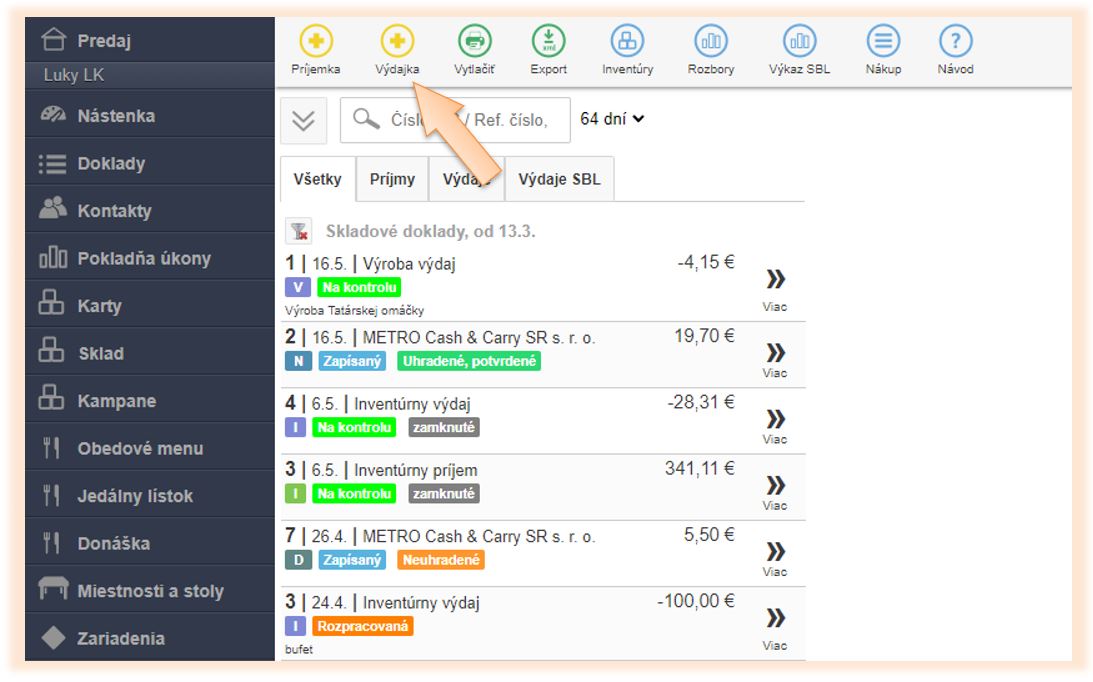Expand the double-chevron filter panel button
1093x682 pixels.
point(303,120)
